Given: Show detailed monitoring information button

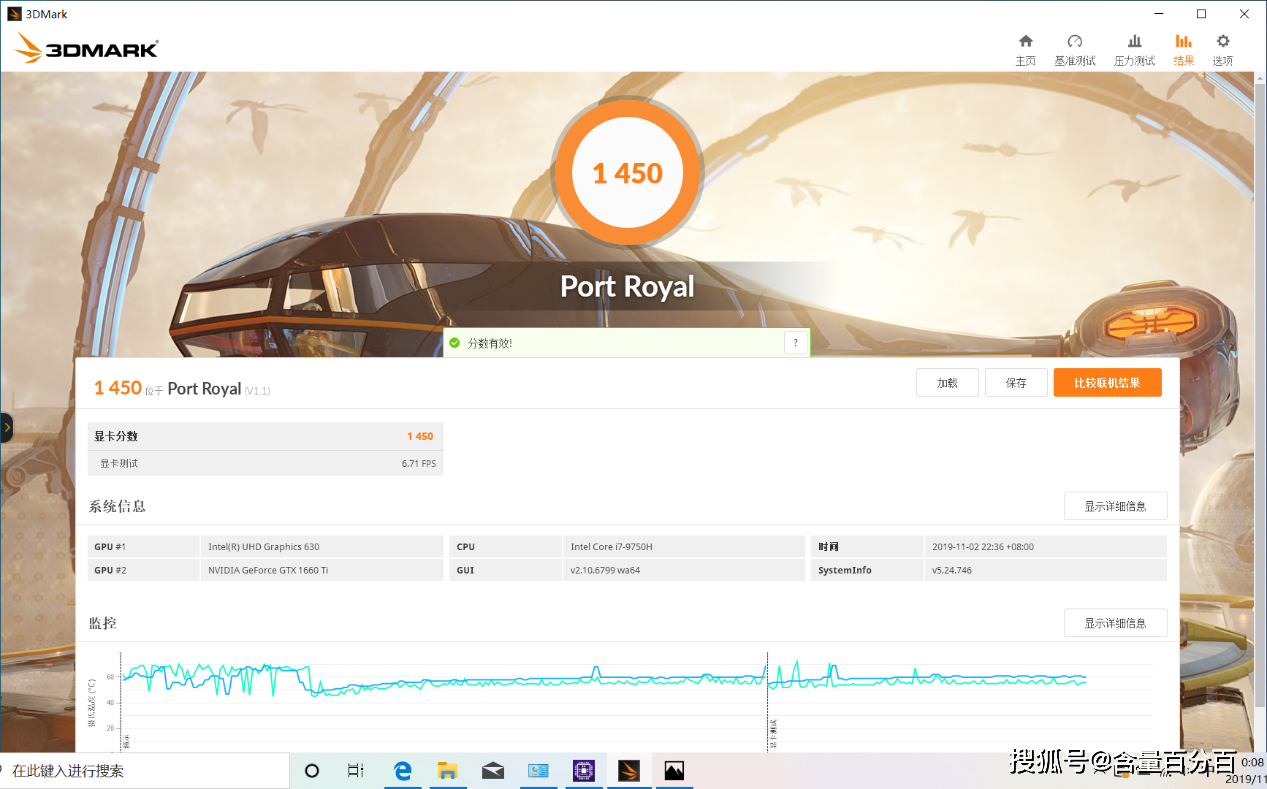Looking at the screenshot, I should pos(1115,623).
